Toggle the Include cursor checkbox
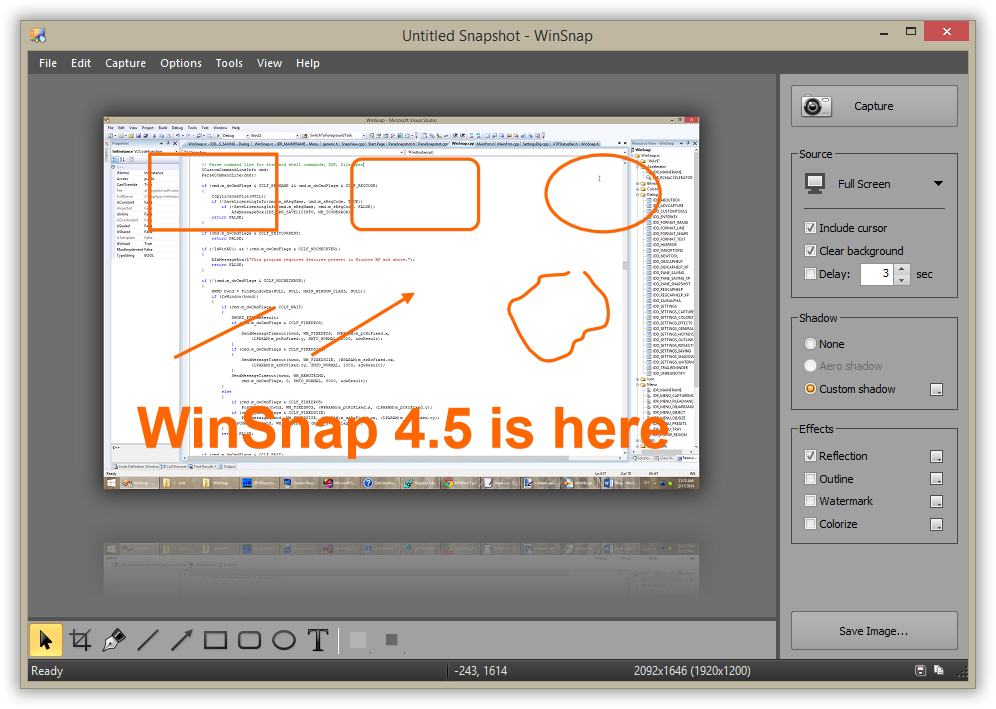The image size is (996, 709). 811,227
